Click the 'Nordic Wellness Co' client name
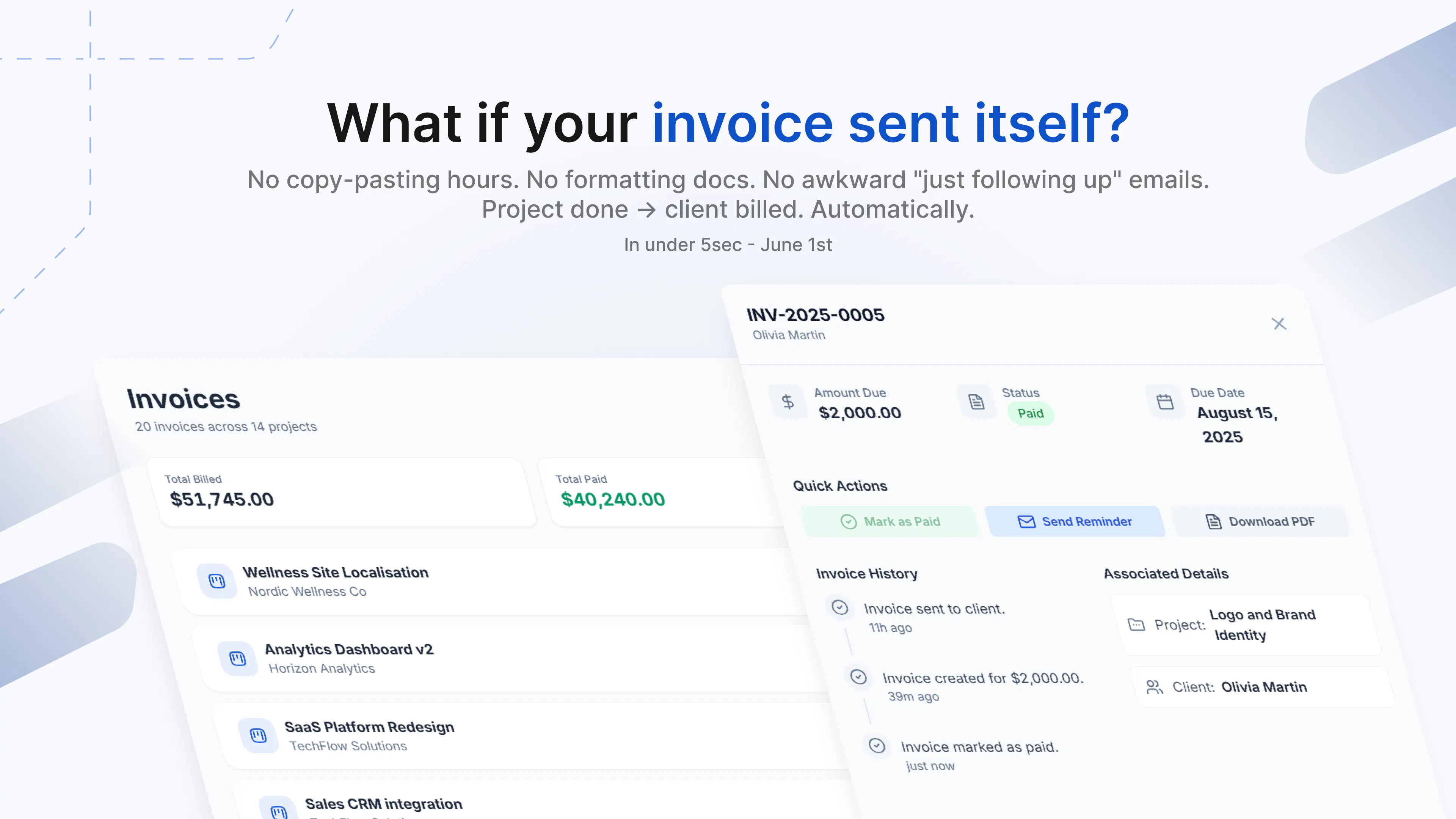The width and height of the screenshot is (1456, 819). 307,591
